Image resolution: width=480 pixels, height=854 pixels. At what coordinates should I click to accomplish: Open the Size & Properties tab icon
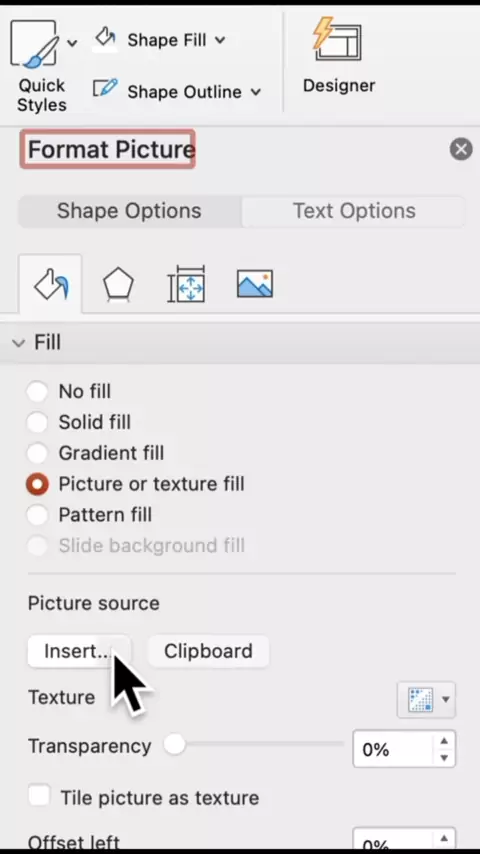pos(186,284)
